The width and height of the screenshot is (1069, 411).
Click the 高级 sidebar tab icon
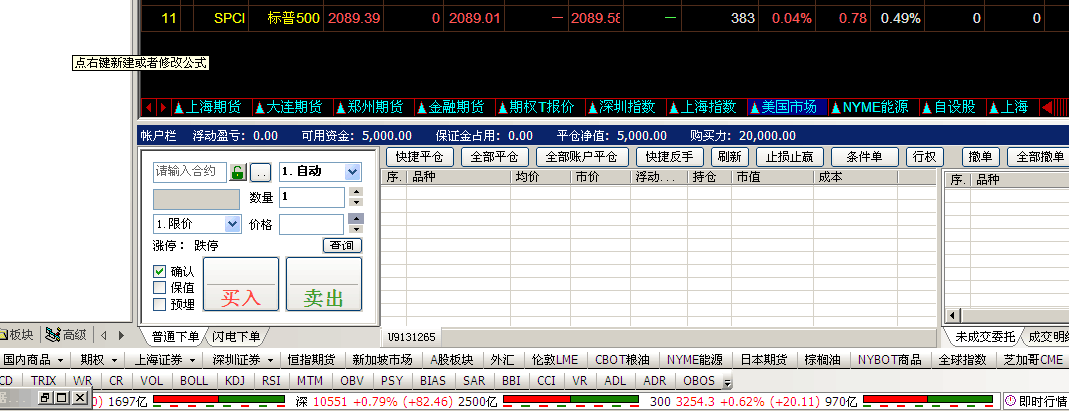(52, 335)
